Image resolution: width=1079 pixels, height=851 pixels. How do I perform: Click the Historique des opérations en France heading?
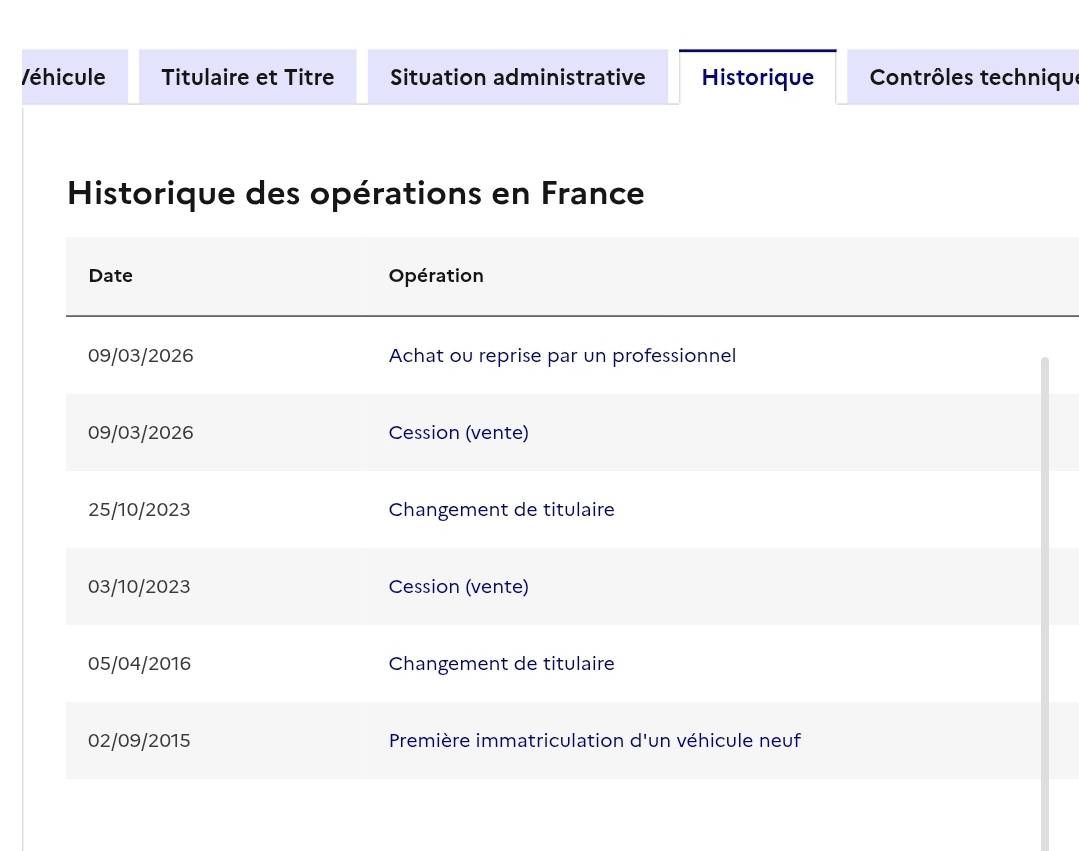click(355, 193)
